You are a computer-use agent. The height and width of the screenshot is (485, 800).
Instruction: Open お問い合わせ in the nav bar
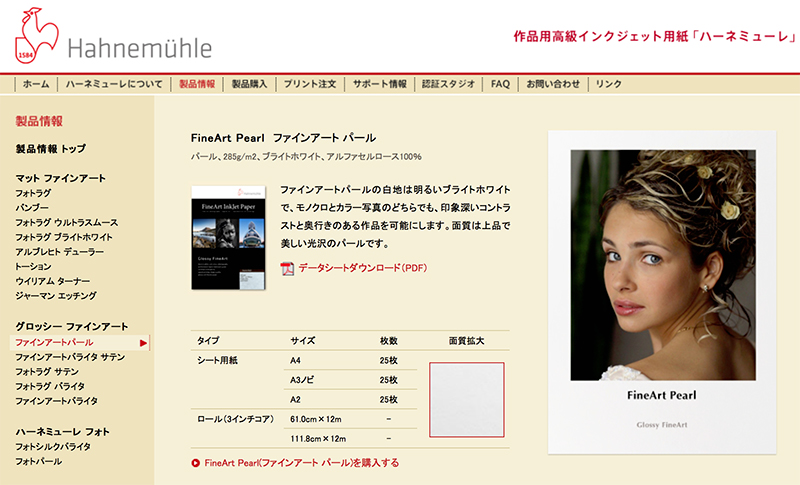553,84
